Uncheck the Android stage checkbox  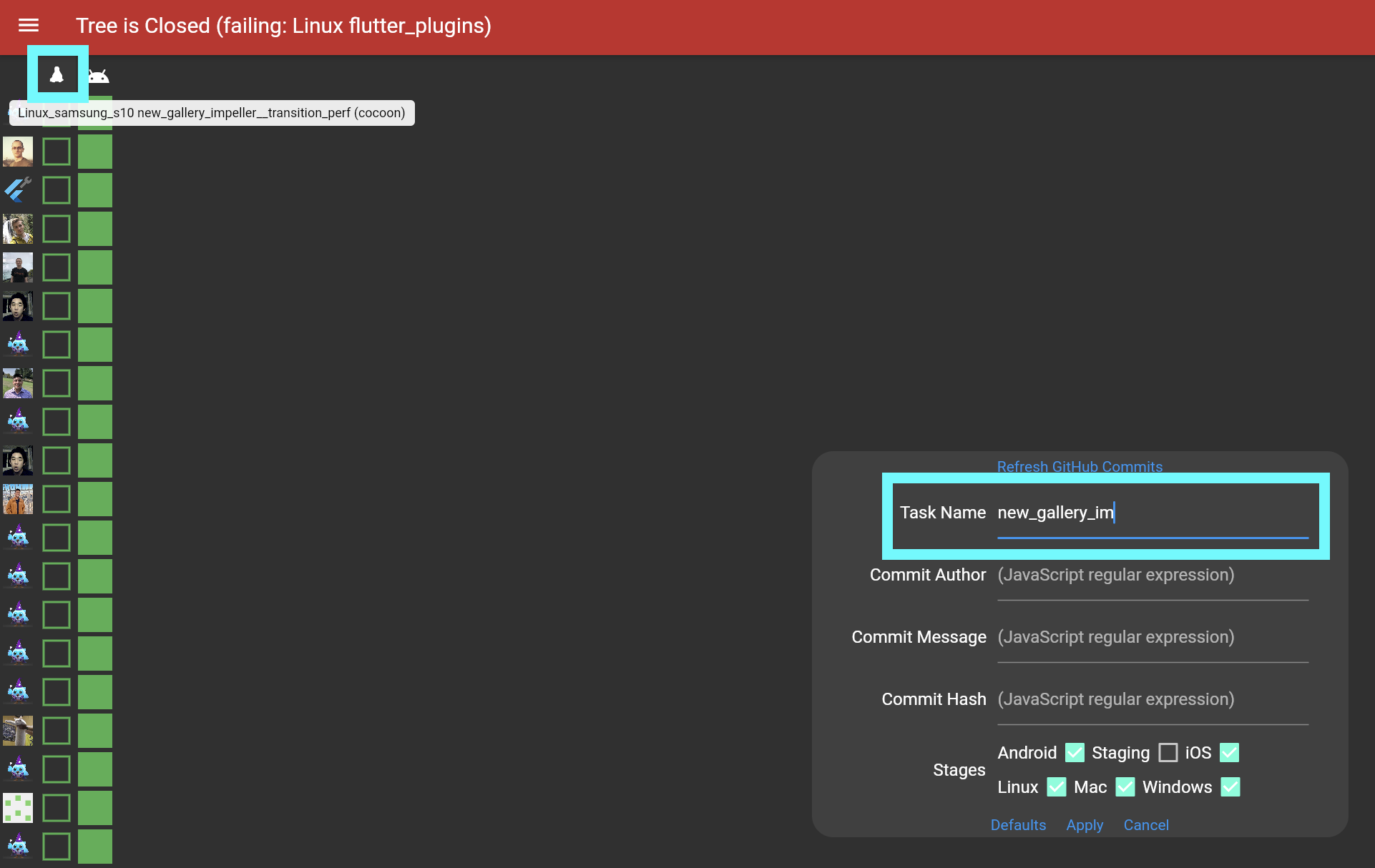click(x=1074, y=752)
